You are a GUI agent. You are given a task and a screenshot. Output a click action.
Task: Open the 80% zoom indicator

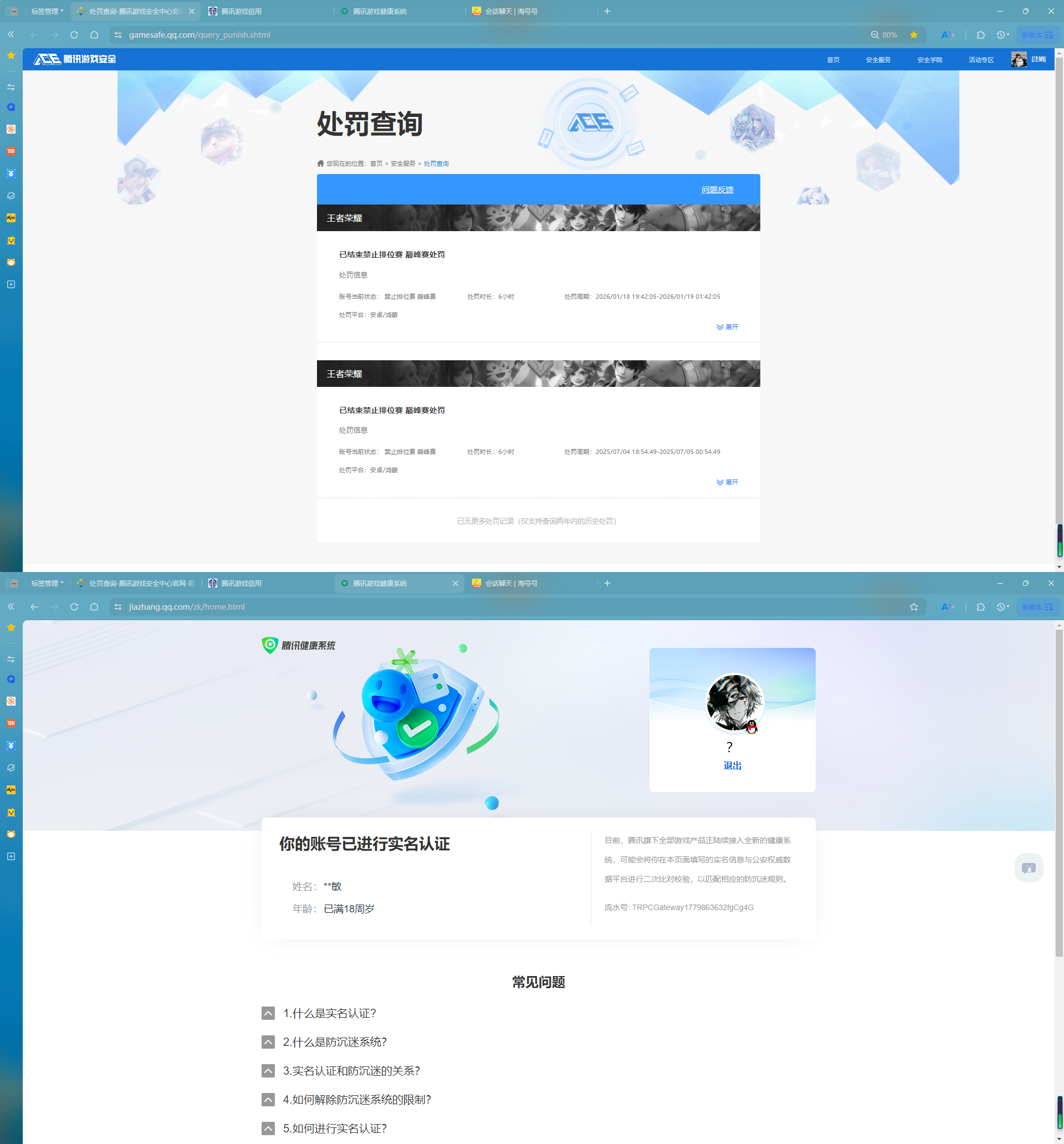(883, 35)
